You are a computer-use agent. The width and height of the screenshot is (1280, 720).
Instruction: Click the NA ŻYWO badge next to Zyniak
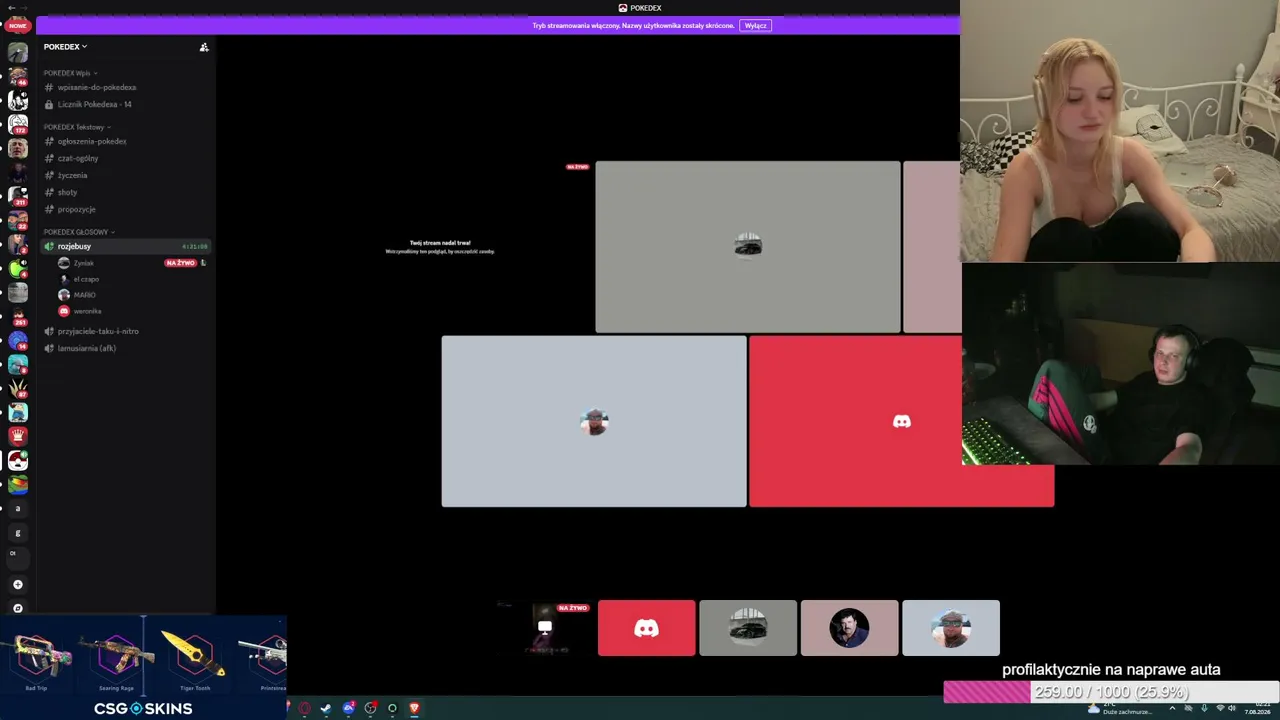pyautogui.click(x=180, y=263)
